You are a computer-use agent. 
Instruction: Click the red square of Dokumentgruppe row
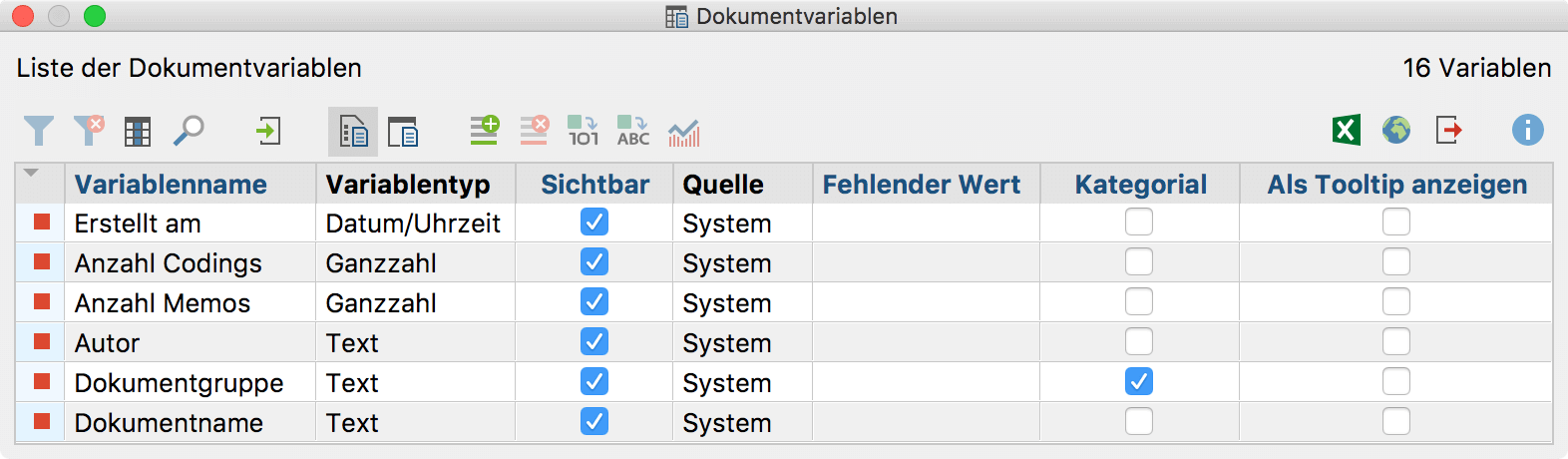point(42,381)
